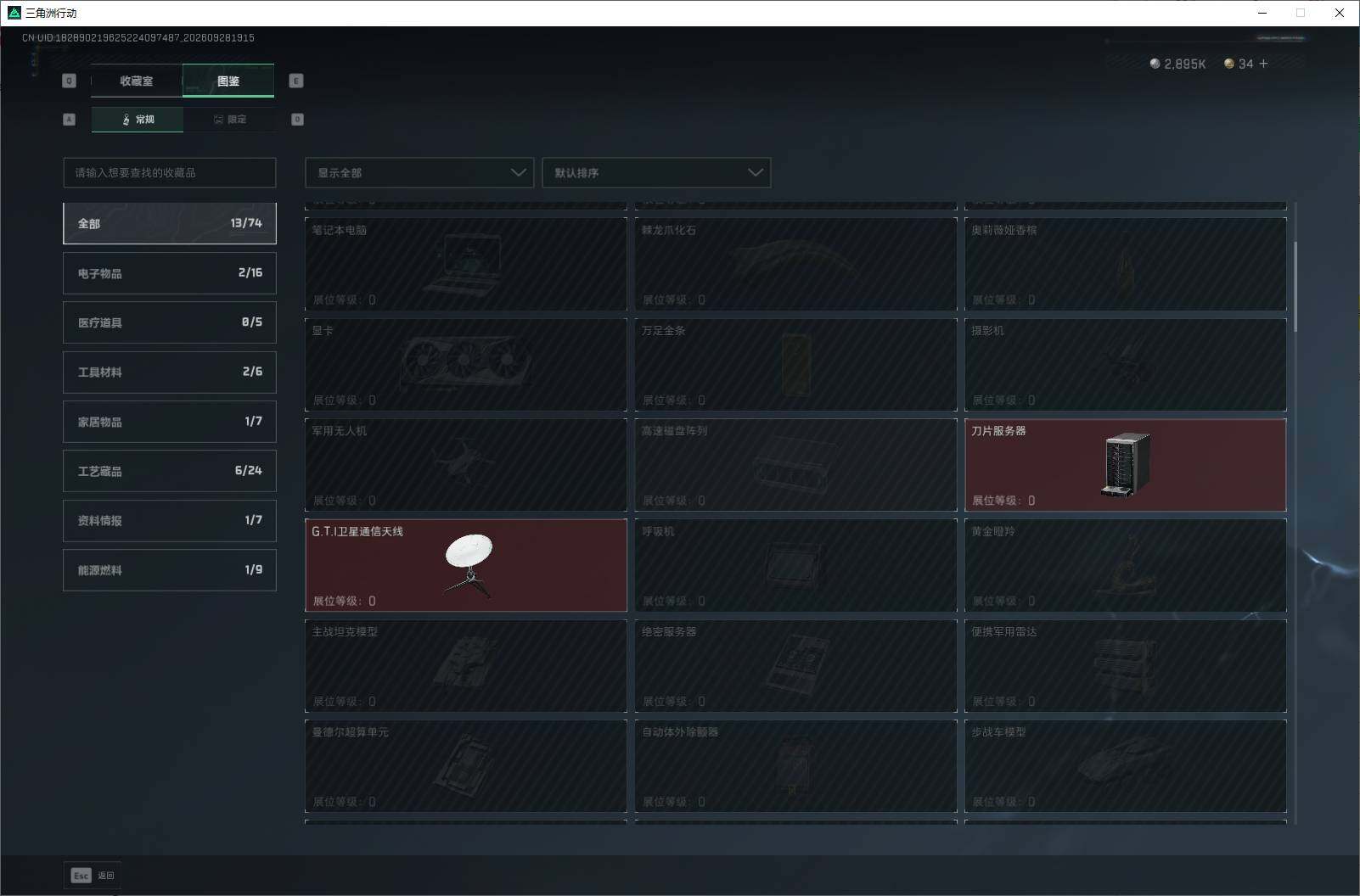Select the 能源燃料 category button
1360x896 pixels.
pos(170,570)
